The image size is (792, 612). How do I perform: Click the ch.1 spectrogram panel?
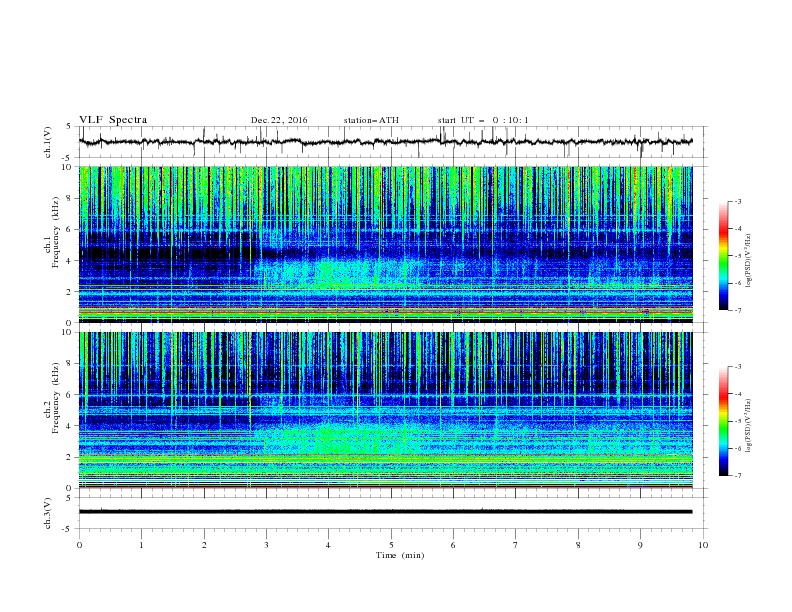(386, 244)
